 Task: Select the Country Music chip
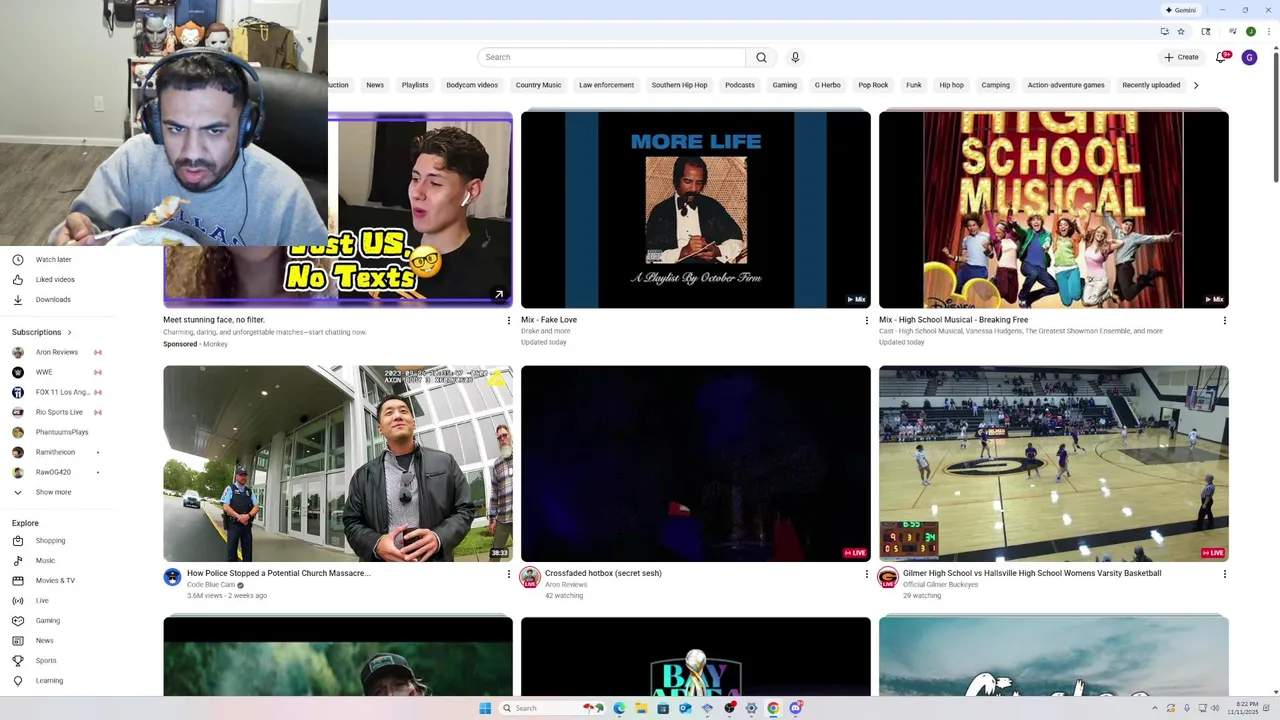pyautogui.click(x=538, y=85)
